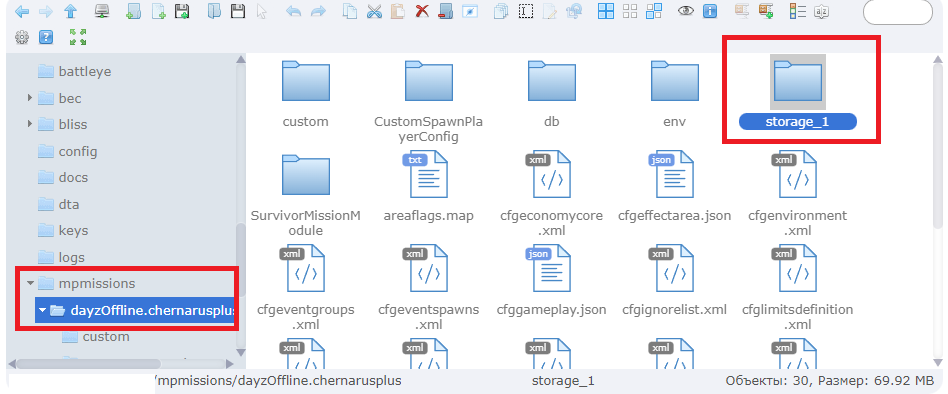The width and height of the screenshot is (948, 394).
Task: Open help with the blue question icon
Action: tap(46, 37)
